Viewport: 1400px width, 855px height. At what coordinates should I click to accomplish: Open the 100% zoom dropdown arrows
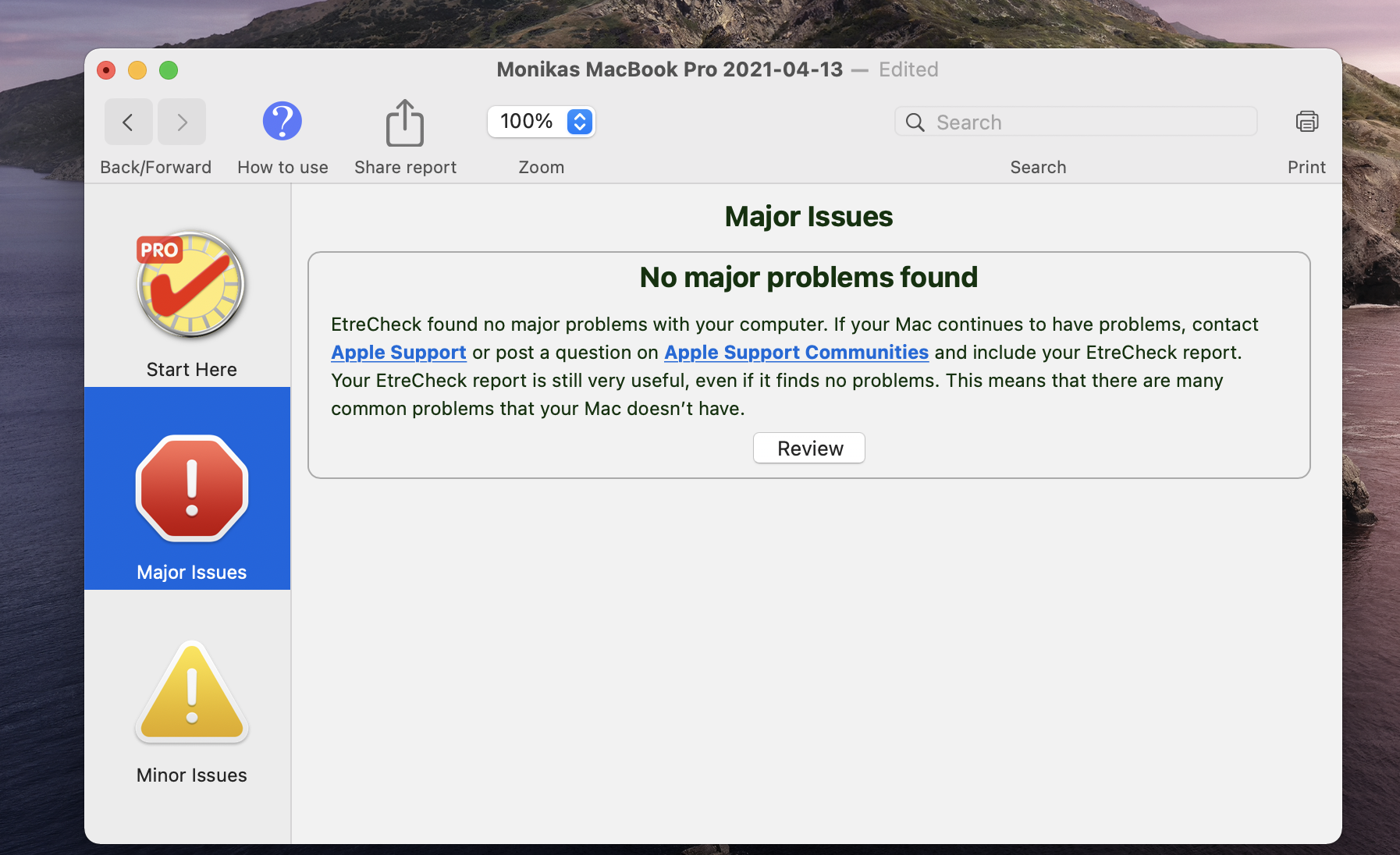[580, 122]
